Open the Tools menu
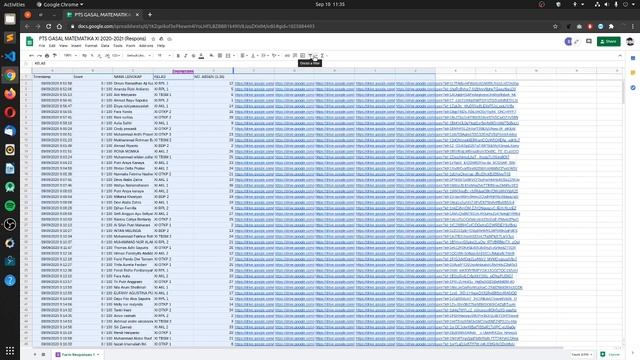 pos(118,46)
